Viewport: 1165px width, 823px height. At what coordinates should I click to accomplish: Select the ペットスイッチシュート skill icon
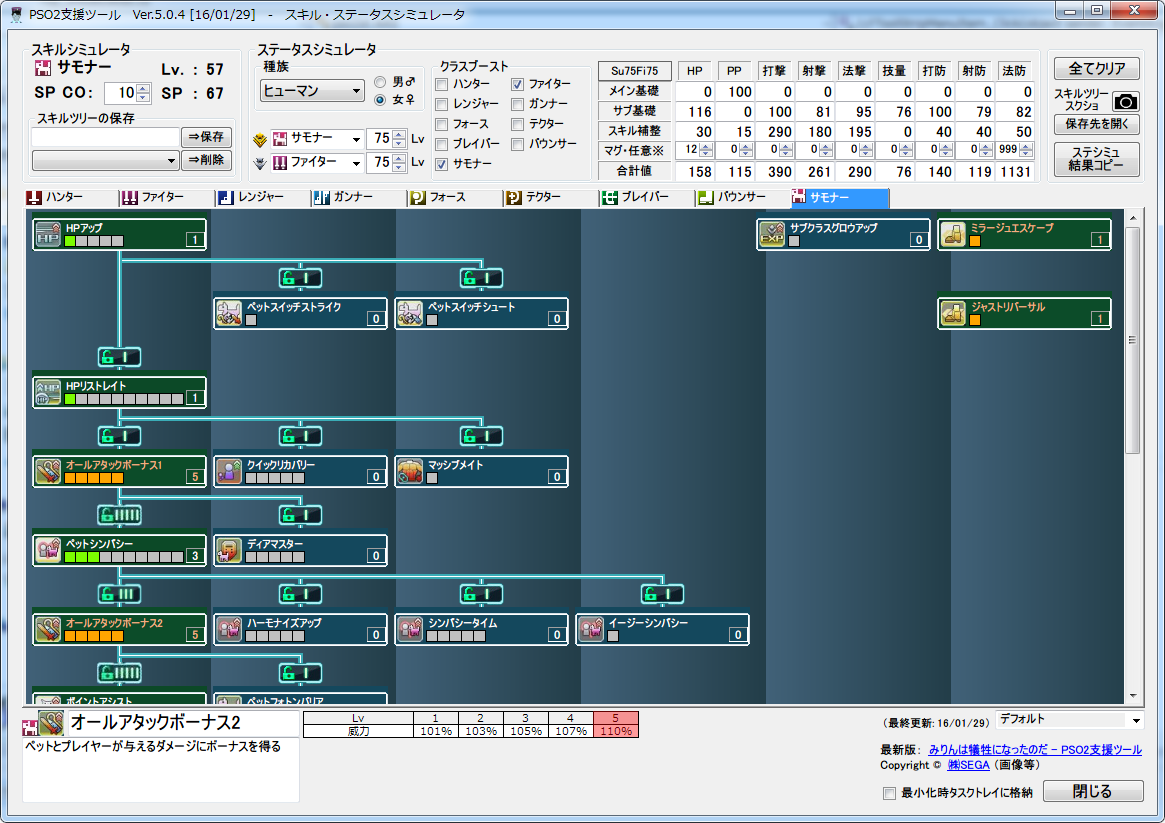[410, 313]
